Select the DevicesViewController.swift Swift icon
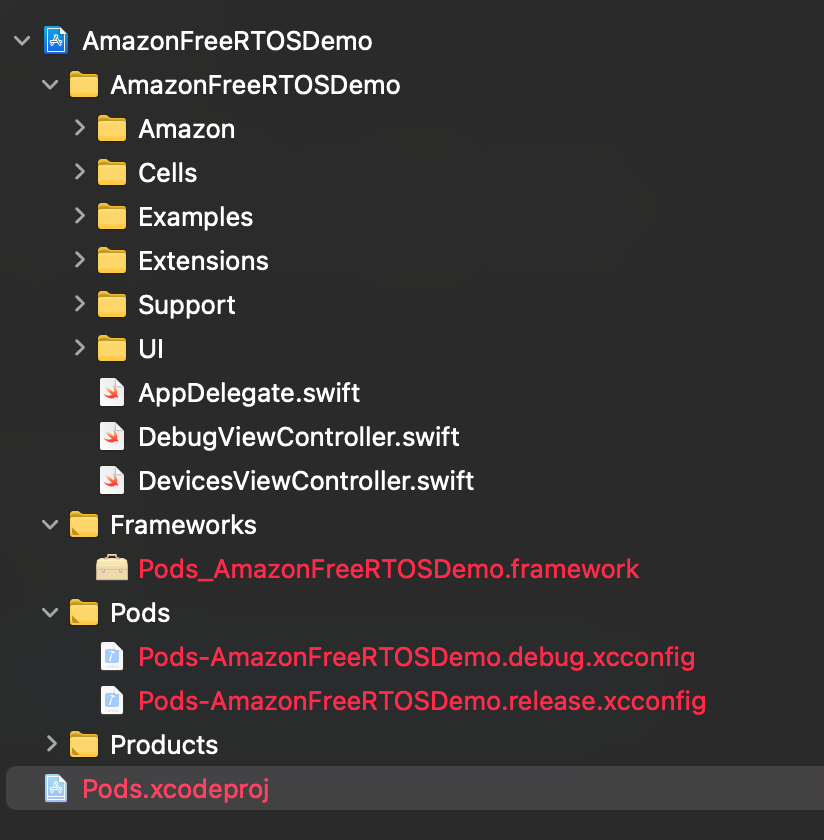Screen dimensions: 824x840 point(112,480)
